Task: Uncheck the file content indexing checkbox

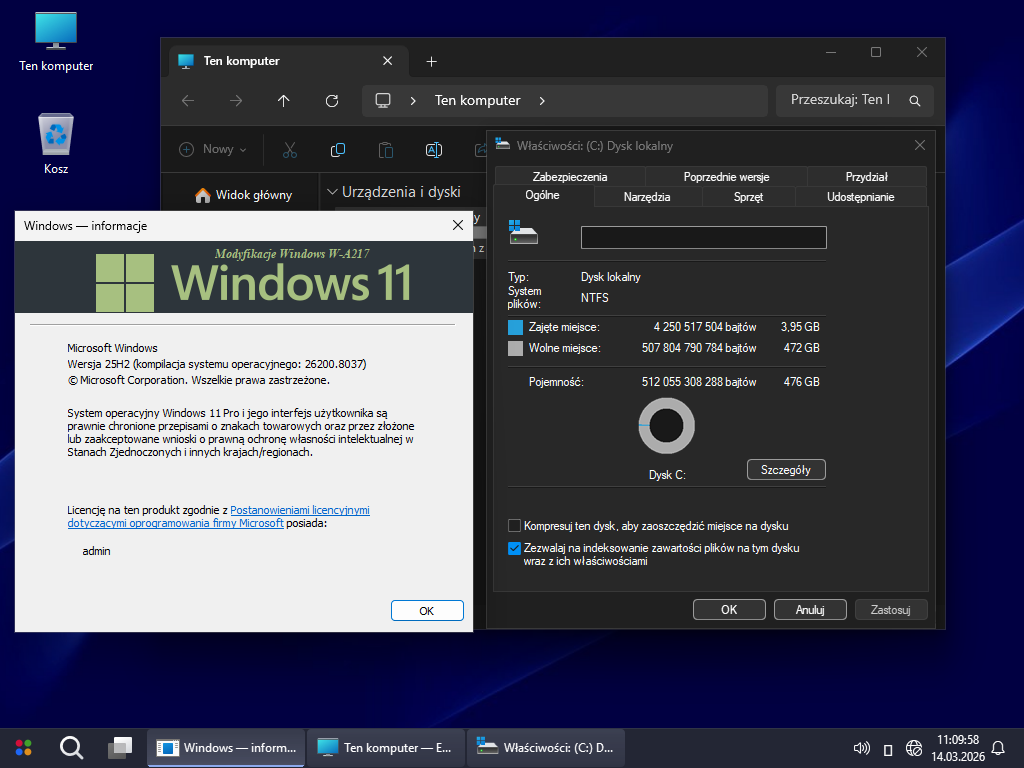Action: click(515, 548)
